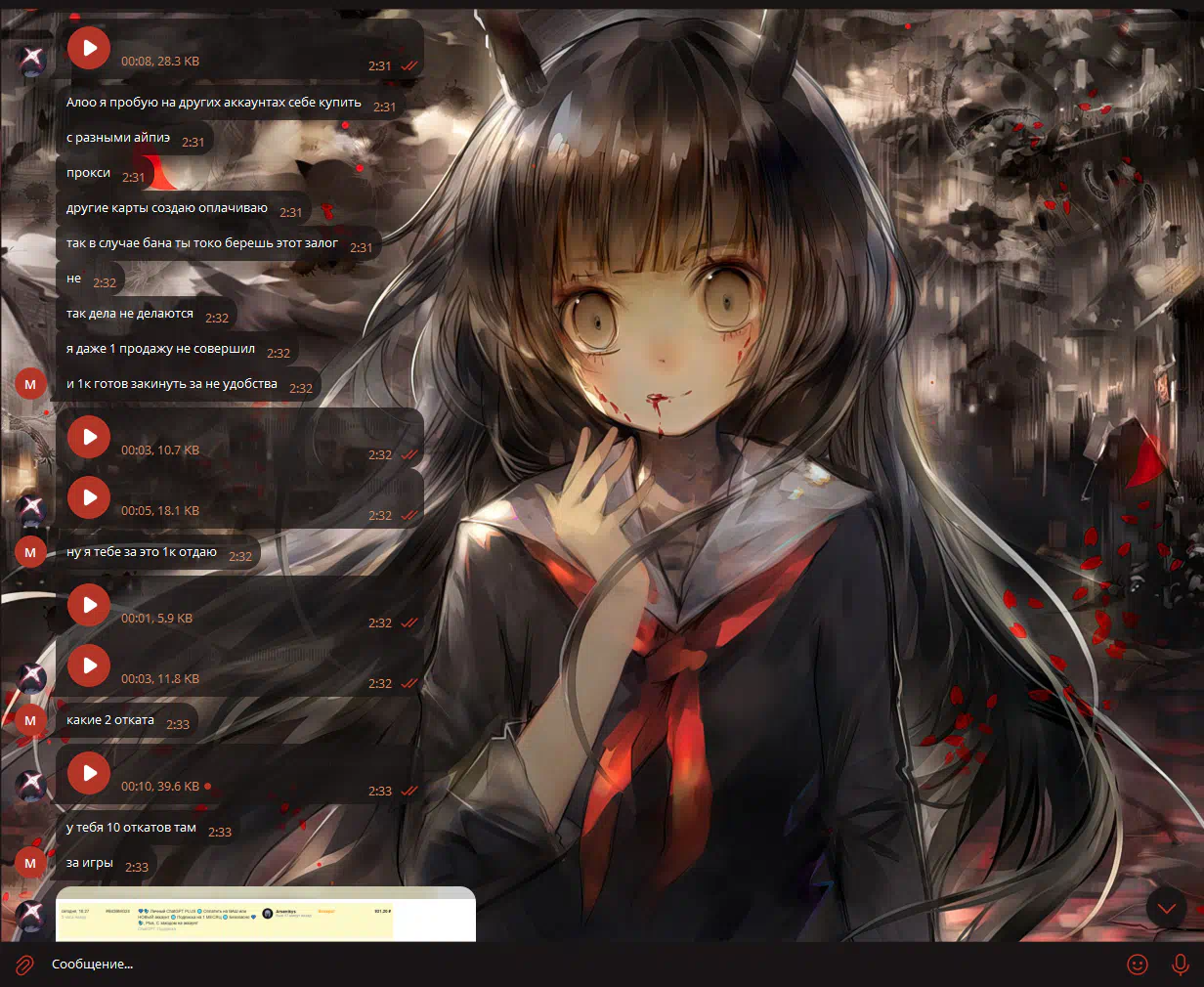Open M avatar beside 'ну я тебе за это' message
1204x987 pixels.
pyautogui.click(x=30, y=552)
